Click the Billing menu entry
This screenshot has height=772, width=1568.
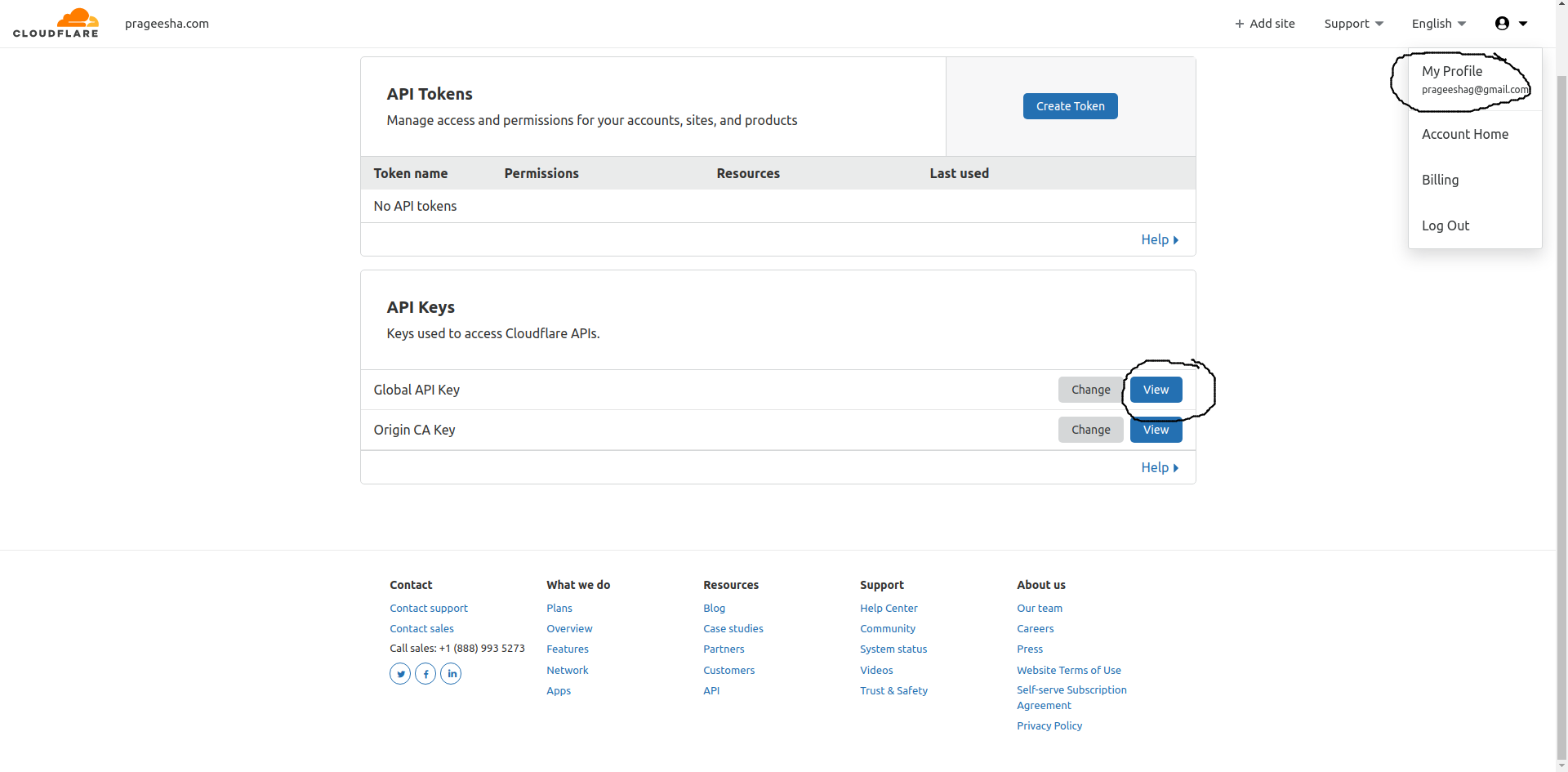pos(1440,180)
